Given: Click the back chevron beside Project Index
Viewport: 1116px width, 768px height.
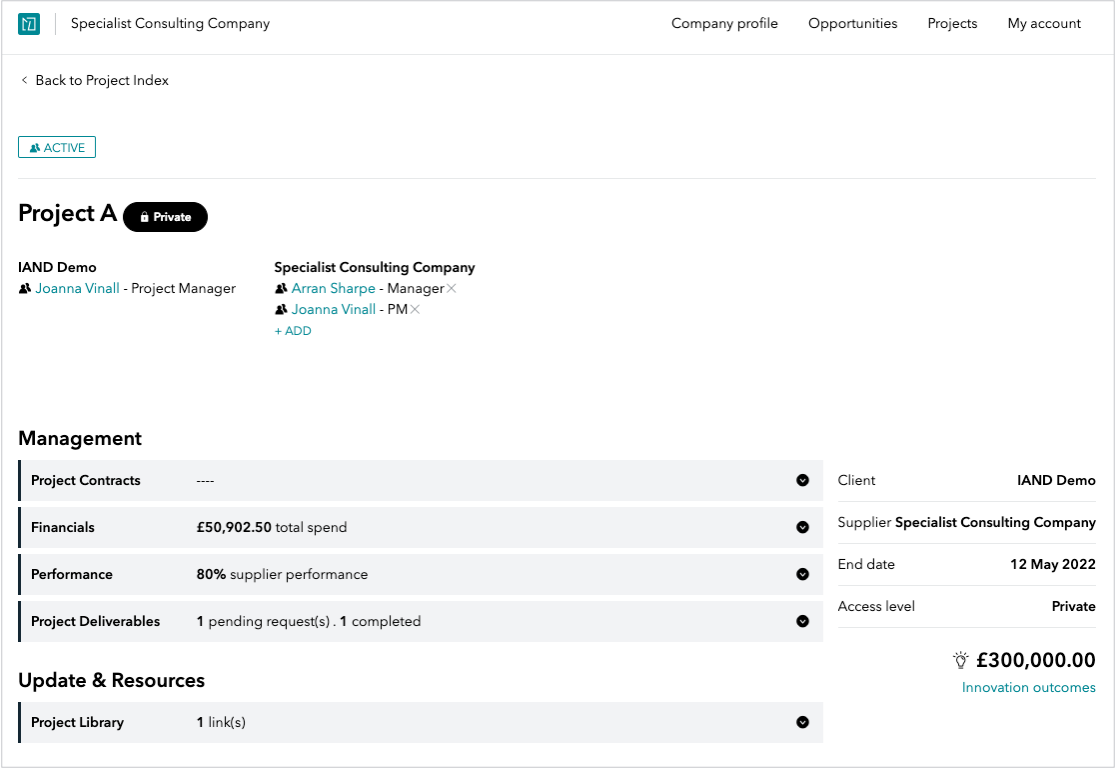Looking at the screenshot, I should tap(24, 80).
